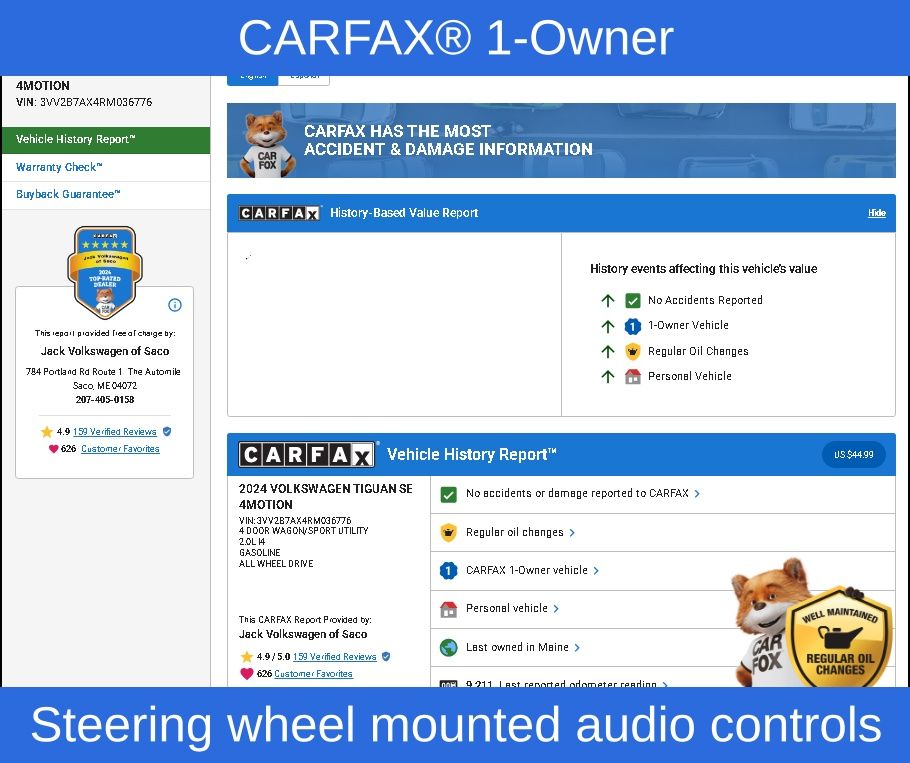Click the verified shield icon beside 4.9 / 5.0 reviews
The image size is (910, 763).
[x=386, y=657]
